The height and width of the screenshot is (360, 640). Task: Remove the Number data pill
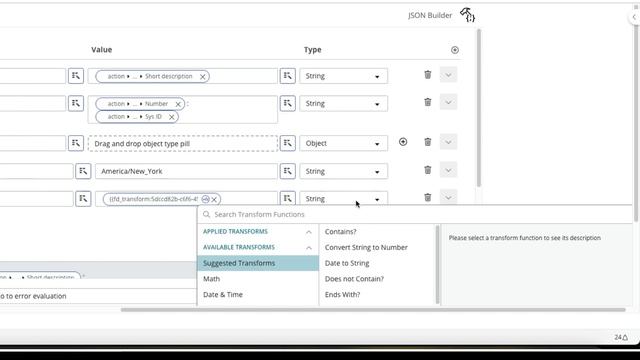pos(178,104)
